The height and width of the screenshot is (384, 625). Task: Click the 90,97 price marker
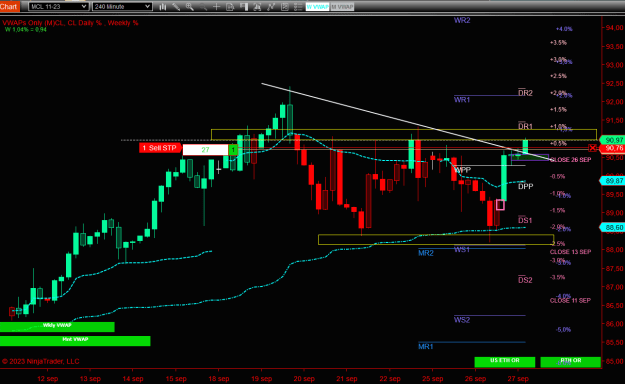pos(613,140)
